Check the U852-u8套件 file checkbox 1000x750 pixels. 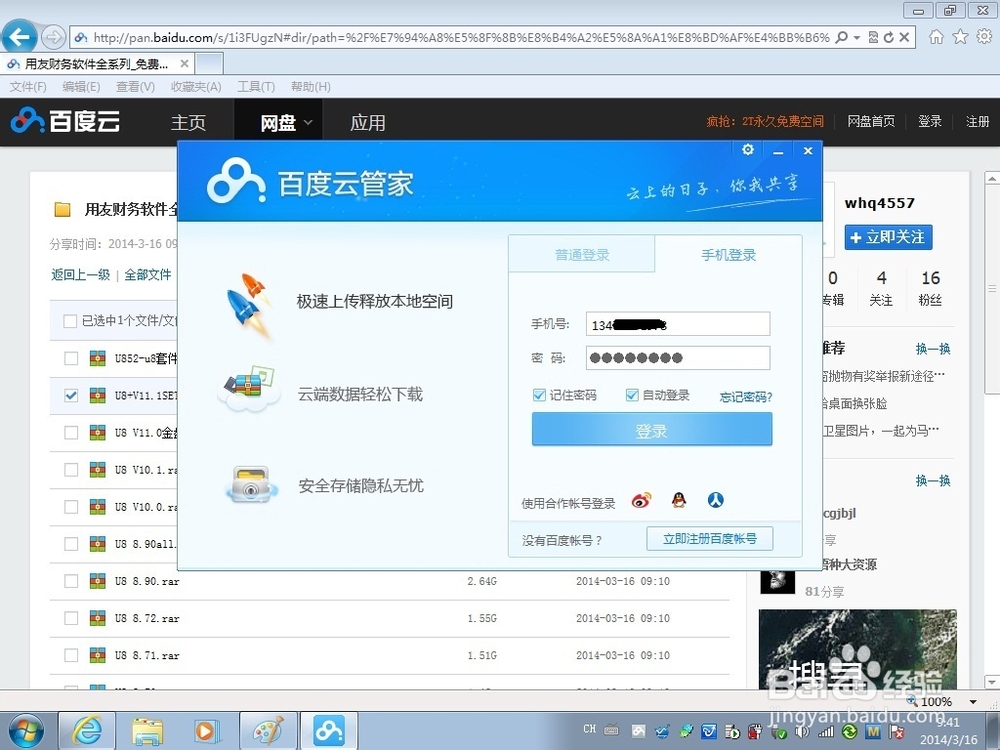[71, 358]
